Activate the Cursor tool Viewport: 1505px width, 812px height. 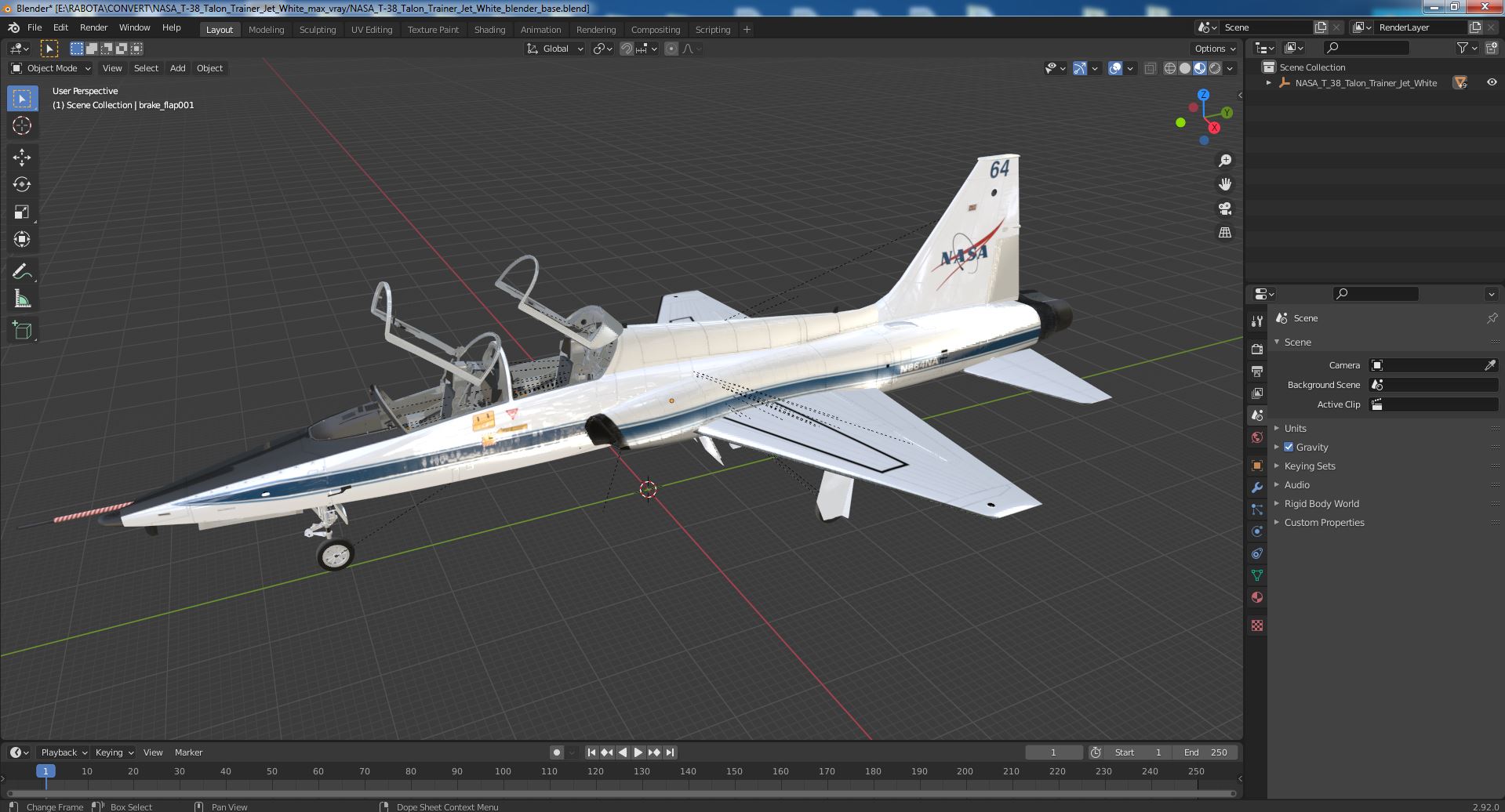pyautogui.click(x=22, y=125)
